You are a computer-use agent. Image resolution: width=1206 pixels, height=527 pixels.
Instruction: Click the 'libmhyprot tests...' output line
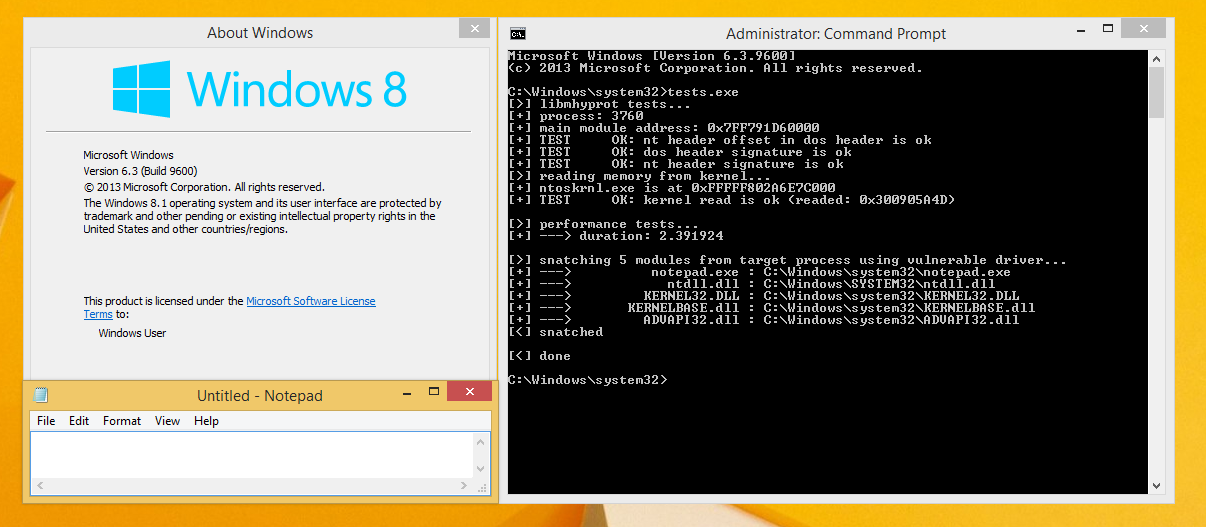600,104
